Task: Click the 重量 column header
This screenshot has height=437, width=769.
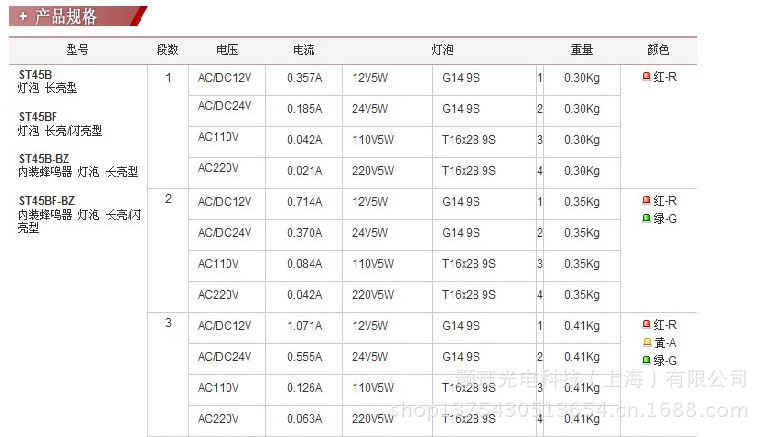Action: 582,50
